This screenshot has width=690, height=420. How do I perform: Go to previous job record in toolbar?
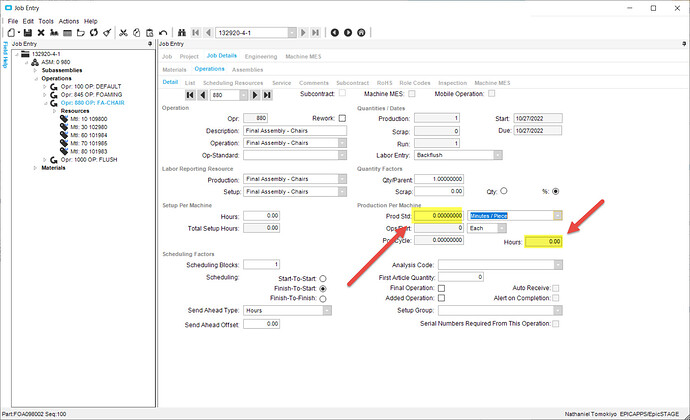(208, 33)
